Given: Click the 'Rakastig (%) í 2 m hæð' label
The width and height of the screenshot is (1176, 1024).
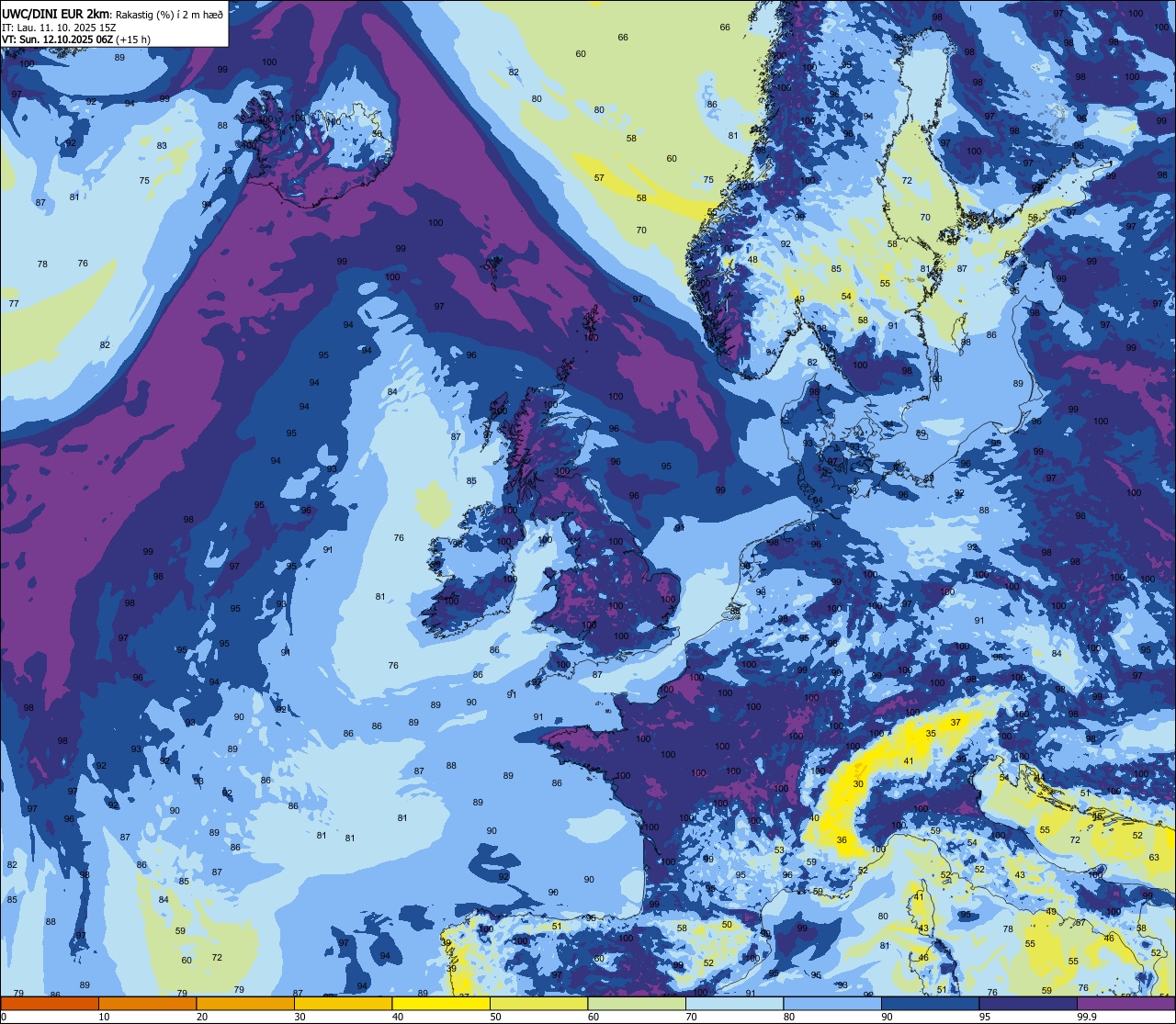Looking at the screenshot, I should tap(169, 14).
